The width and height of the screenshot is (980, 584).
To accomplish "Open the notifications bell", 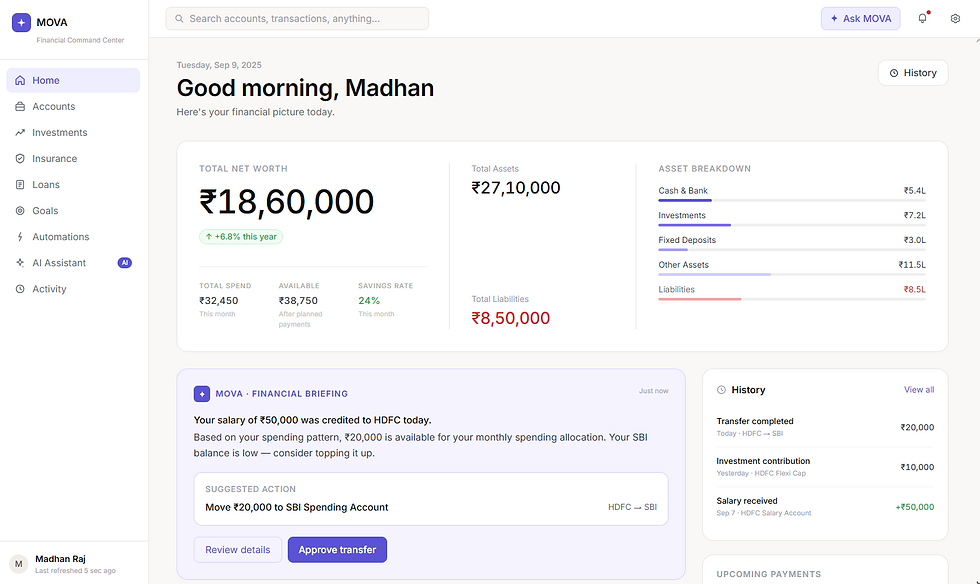I will pyautogui.click(x=922, y=19).
